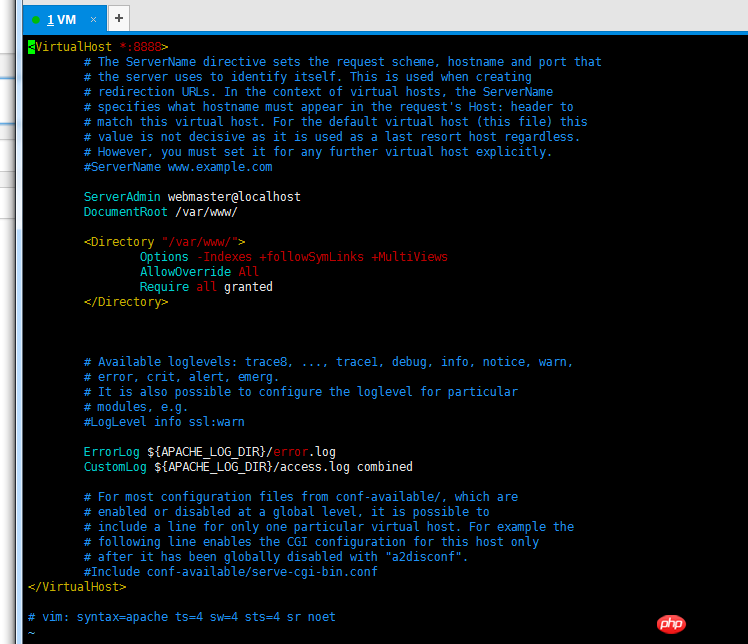Click '+followSymLinks' option

(312, 257)
